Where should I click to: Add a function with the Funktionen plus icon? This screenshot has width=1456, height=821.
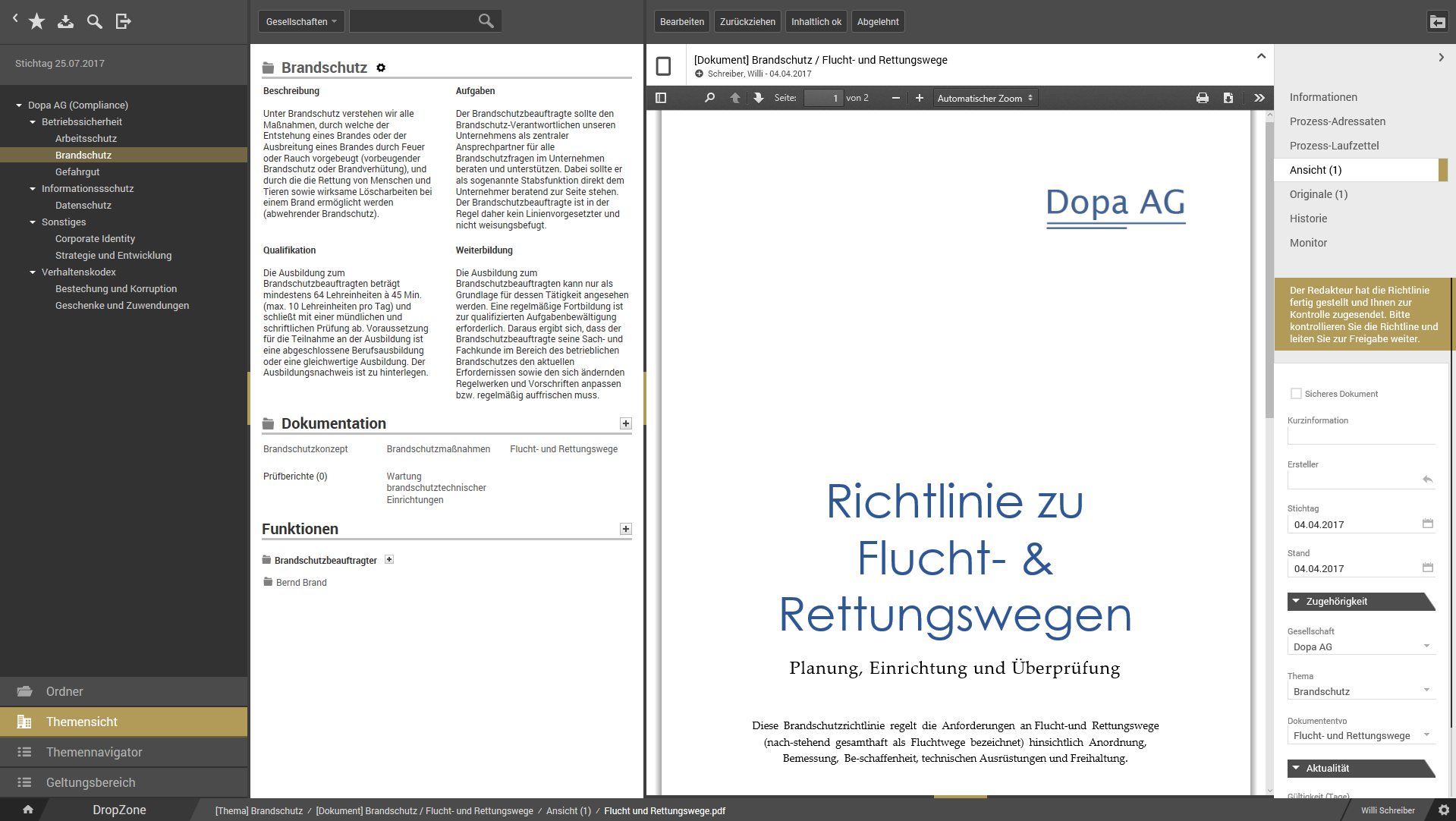pyautogui.click(x=625, y=529)
